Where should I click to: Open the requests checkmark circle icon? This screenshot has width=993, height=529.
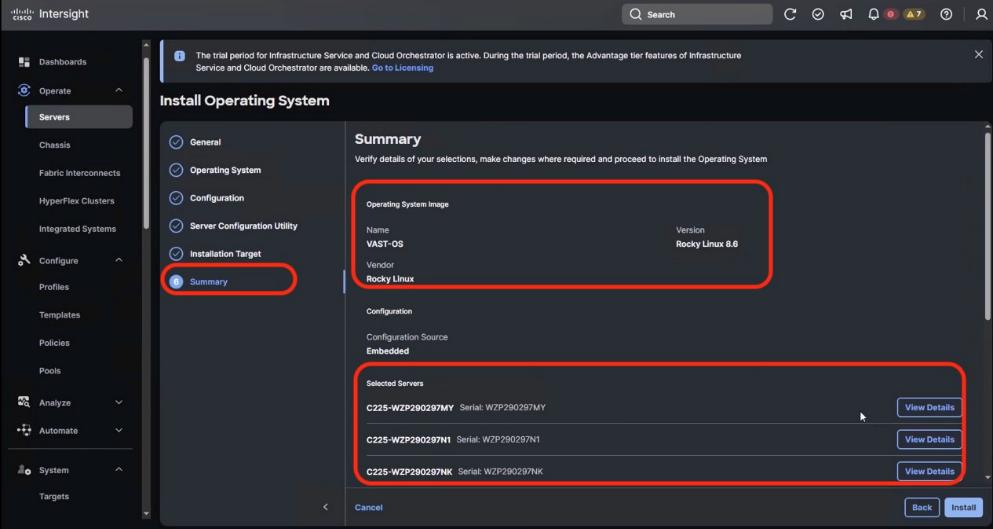click(818, 14)
